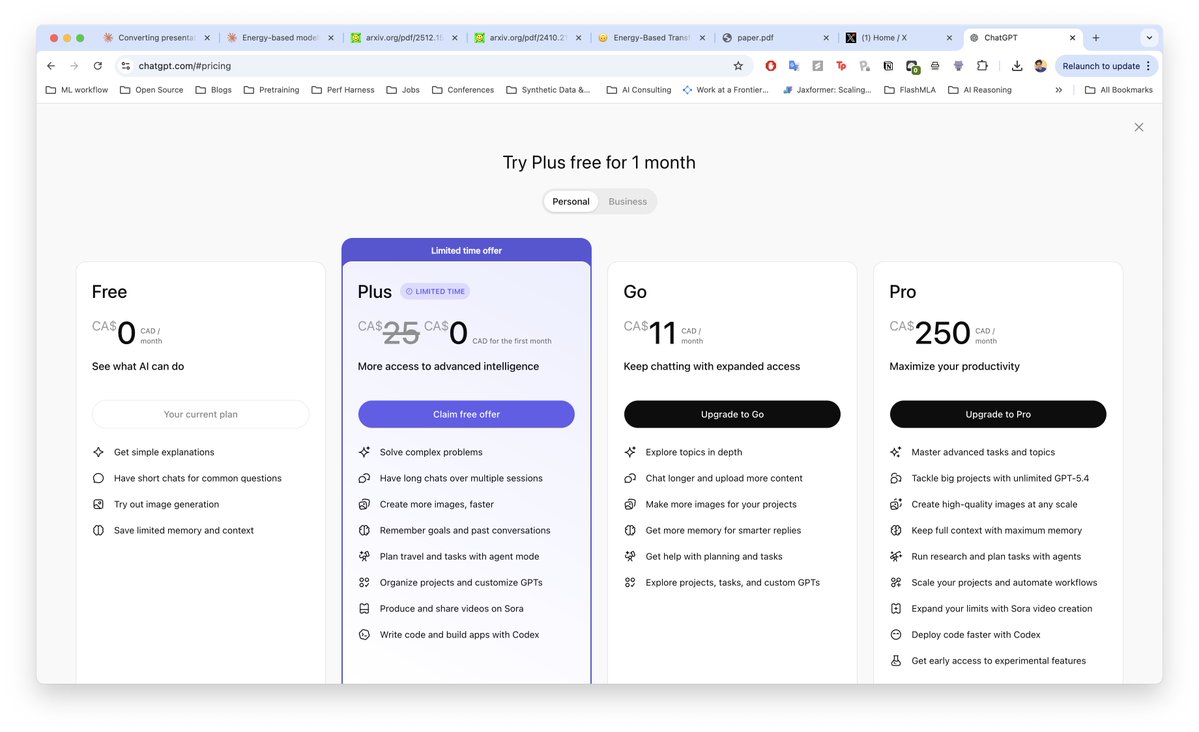The height and width of the screenshot is (732, 1199).
Task: Open the new tab plus button
Action: click(x=1096, y=37)
